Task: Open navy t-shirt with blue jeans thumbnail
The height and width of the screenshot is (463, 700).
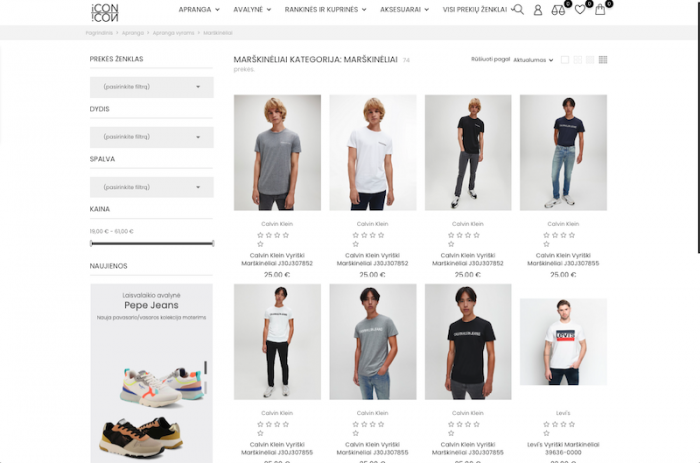Action: click(x=563, y=153)
